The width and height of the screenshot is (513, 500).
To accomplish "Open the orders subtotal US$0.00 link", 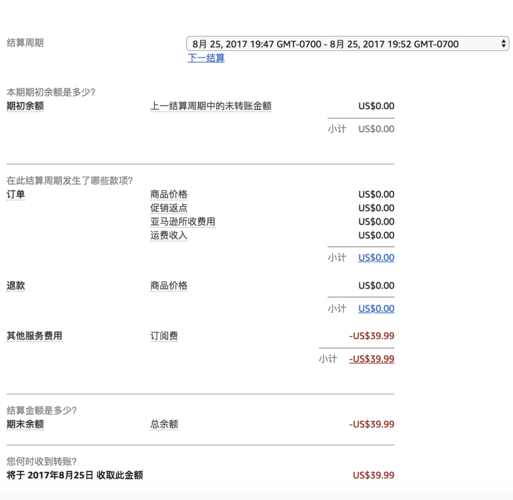I will coord(376,258).
